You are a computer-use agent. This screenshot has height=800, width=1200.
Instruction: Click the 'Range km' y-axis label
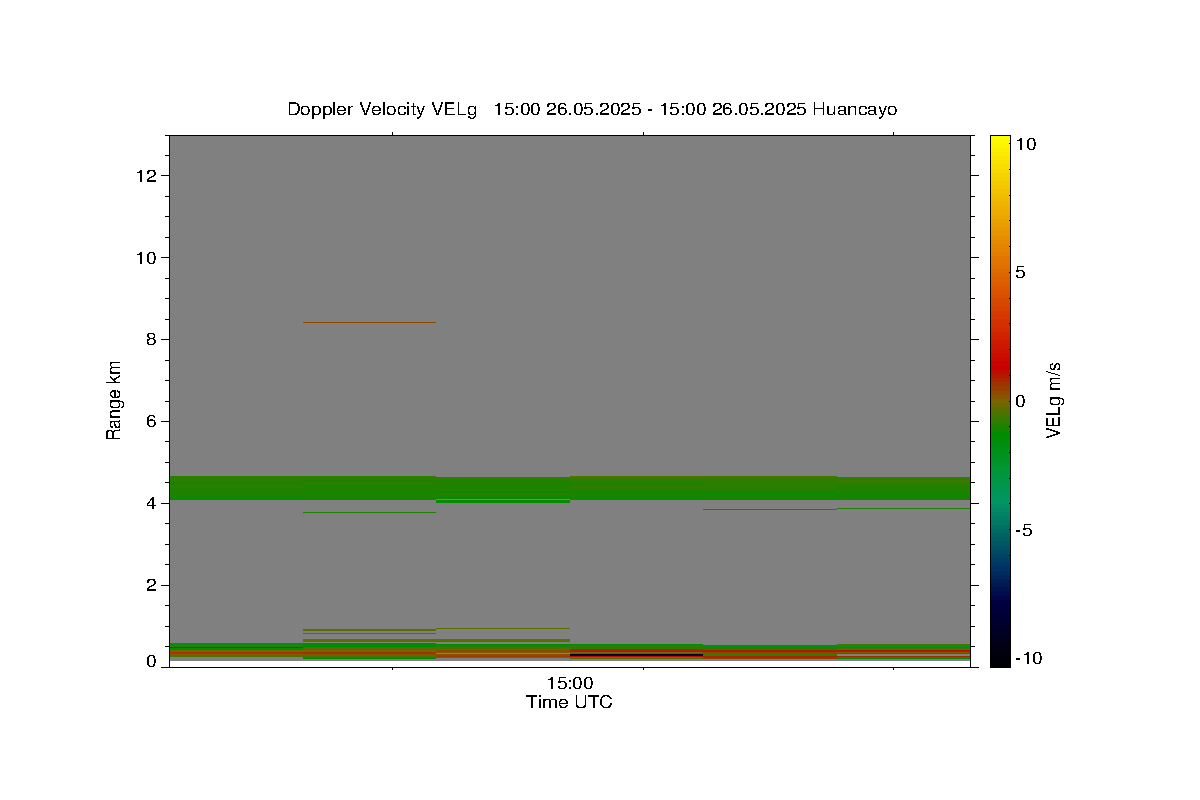click(114, 400)
